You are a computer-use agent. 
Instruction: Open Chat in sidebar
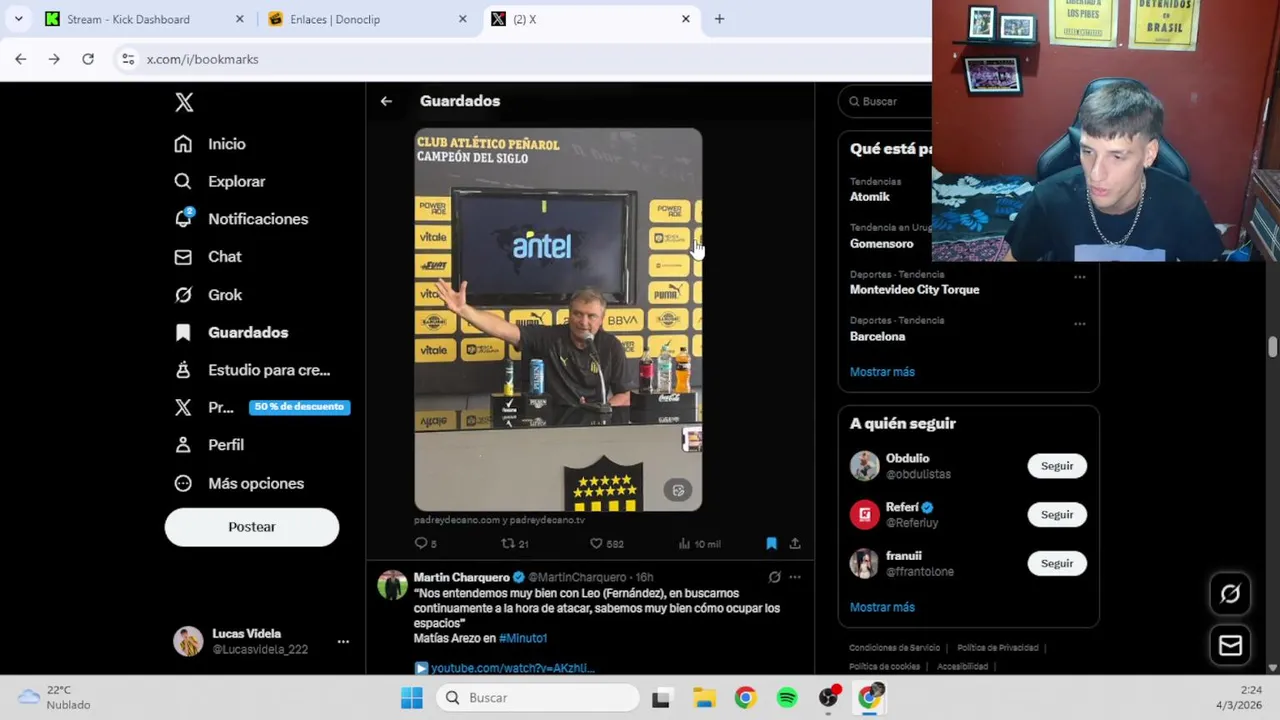click(208, 257)
